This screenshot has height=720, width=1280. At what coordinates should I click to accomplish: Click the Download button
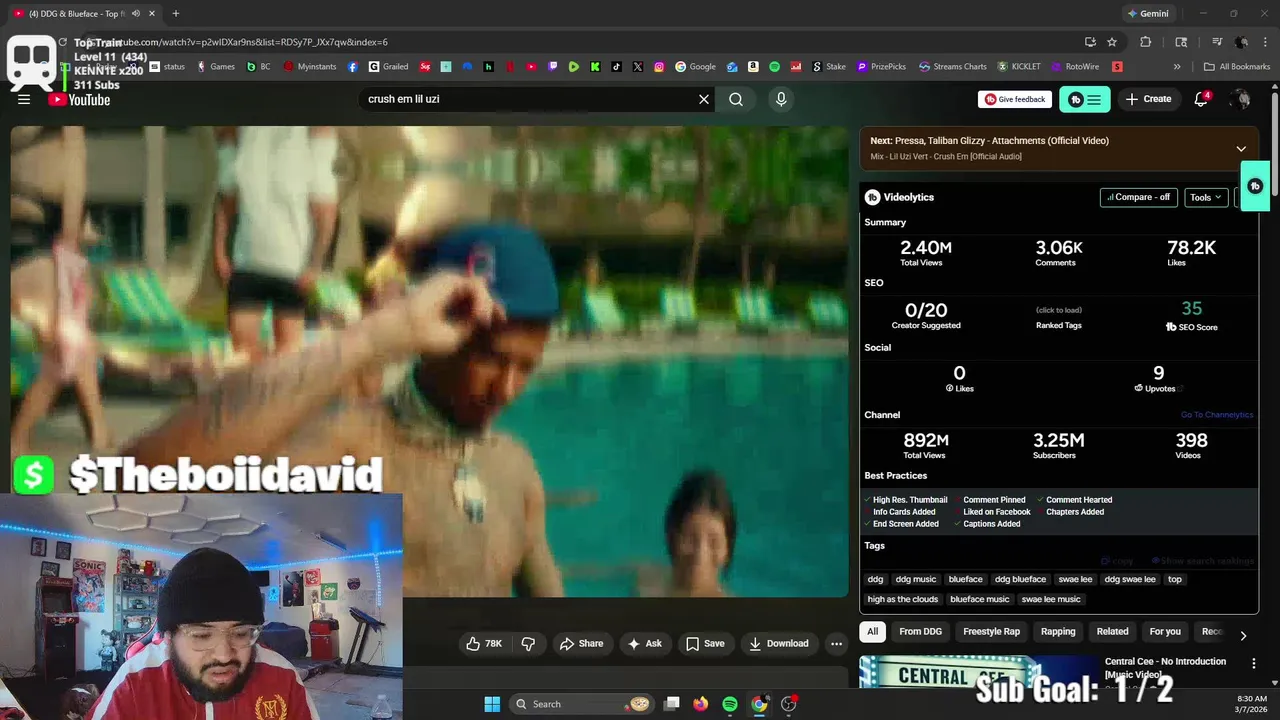[x=778, y=644]
